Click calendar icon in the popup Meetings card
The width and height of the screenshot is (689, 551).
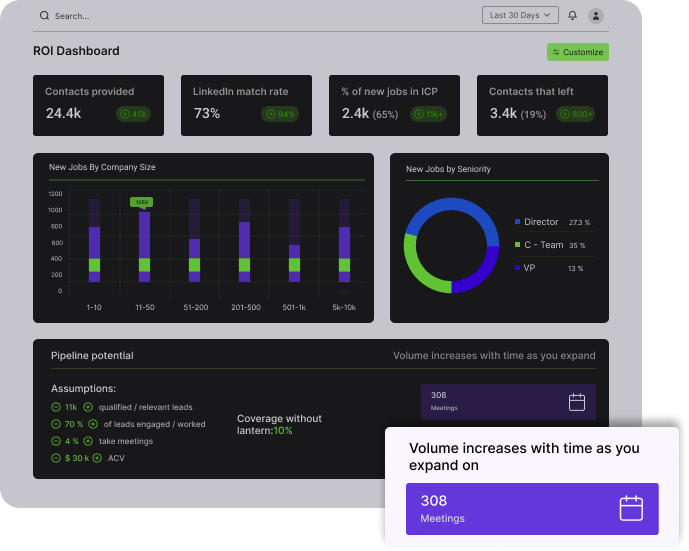631,508
